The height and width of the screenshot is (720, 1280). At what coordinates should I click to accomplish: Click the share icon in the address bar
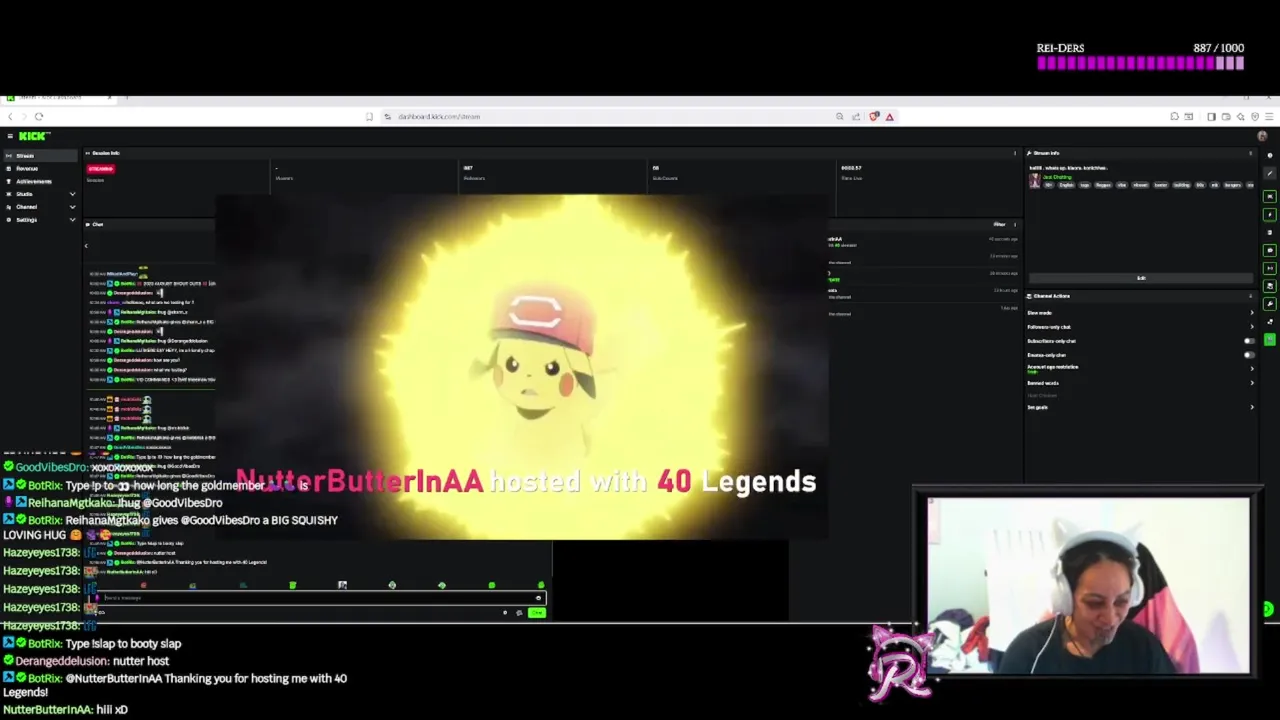click(856, 116)
